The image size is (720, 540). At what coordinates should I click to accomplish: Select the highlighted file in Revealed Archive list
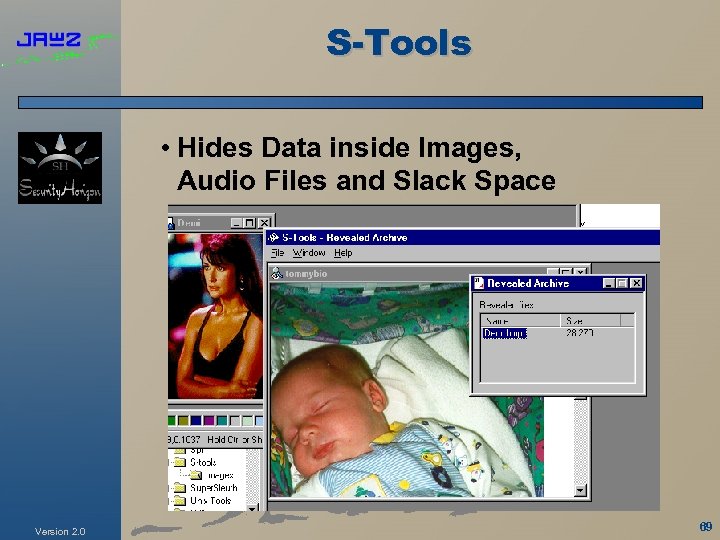tap(505, 333)
